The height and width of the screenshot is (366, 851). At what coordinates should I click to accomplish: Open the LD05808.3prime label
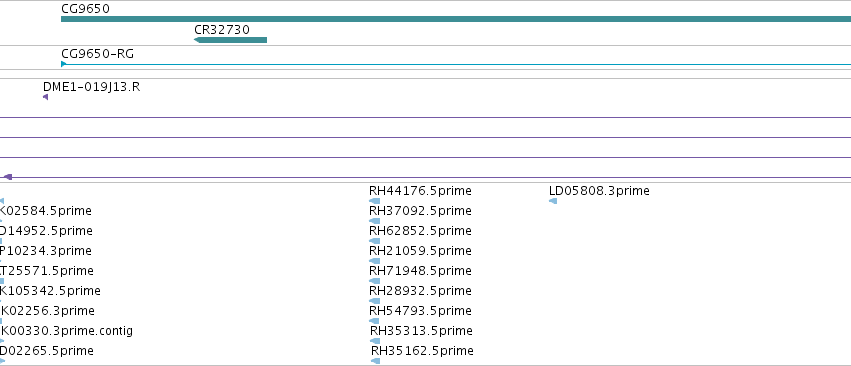pyautogui.click(x=599, y=191)
